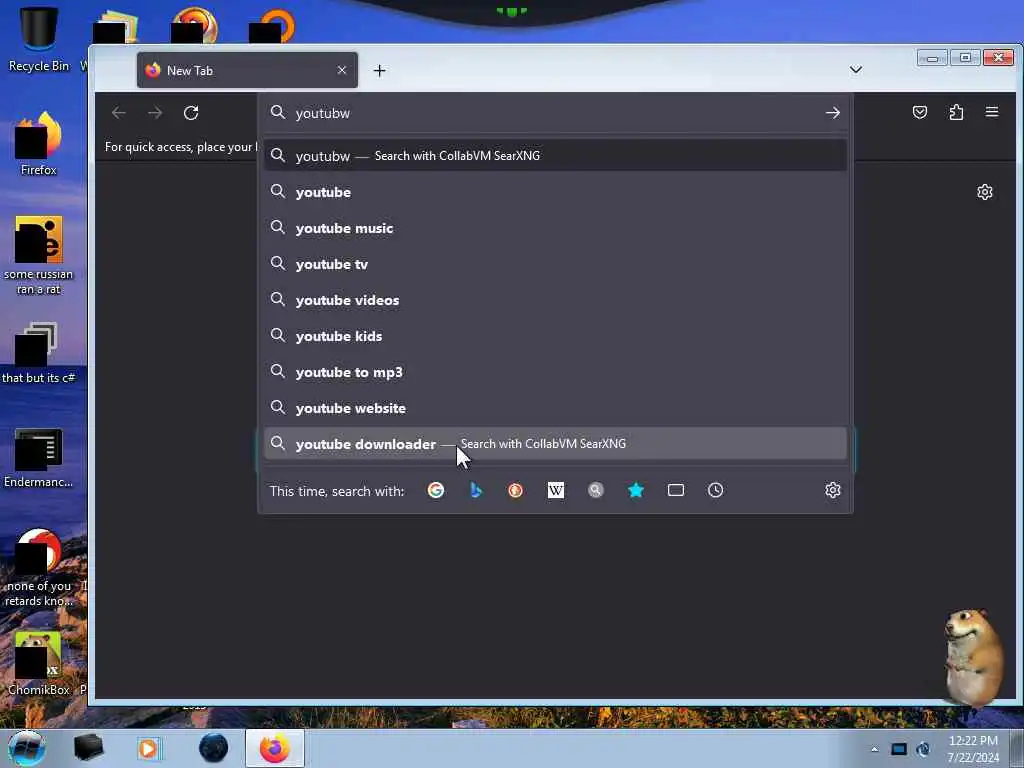The image size is (1024, 768).
Task: Select 'some russian ran a rat' desktop icon
Action: click(x=39, y=255)
